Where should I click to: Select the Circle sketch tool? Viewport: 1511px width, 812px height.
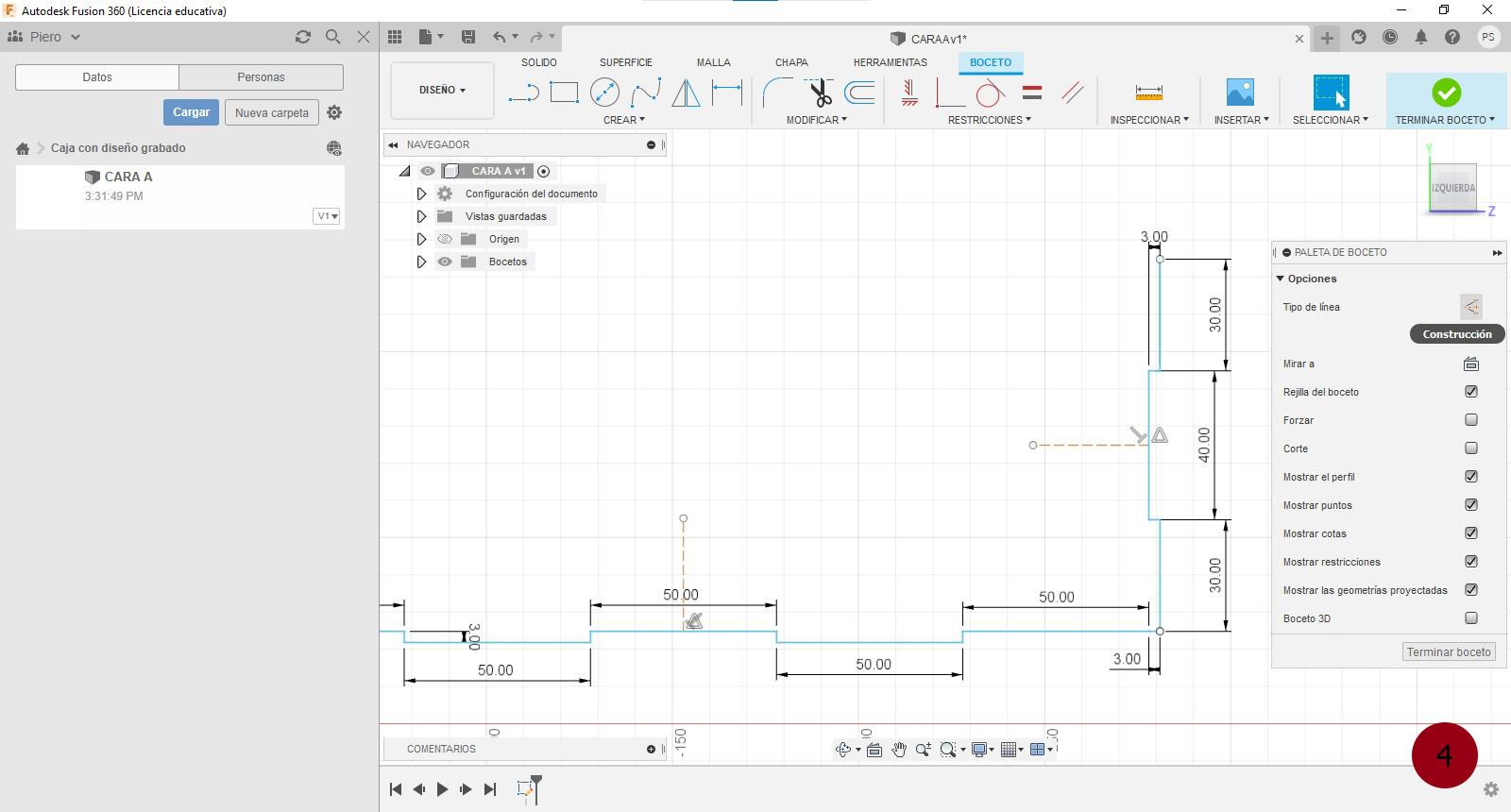point(604,93)
